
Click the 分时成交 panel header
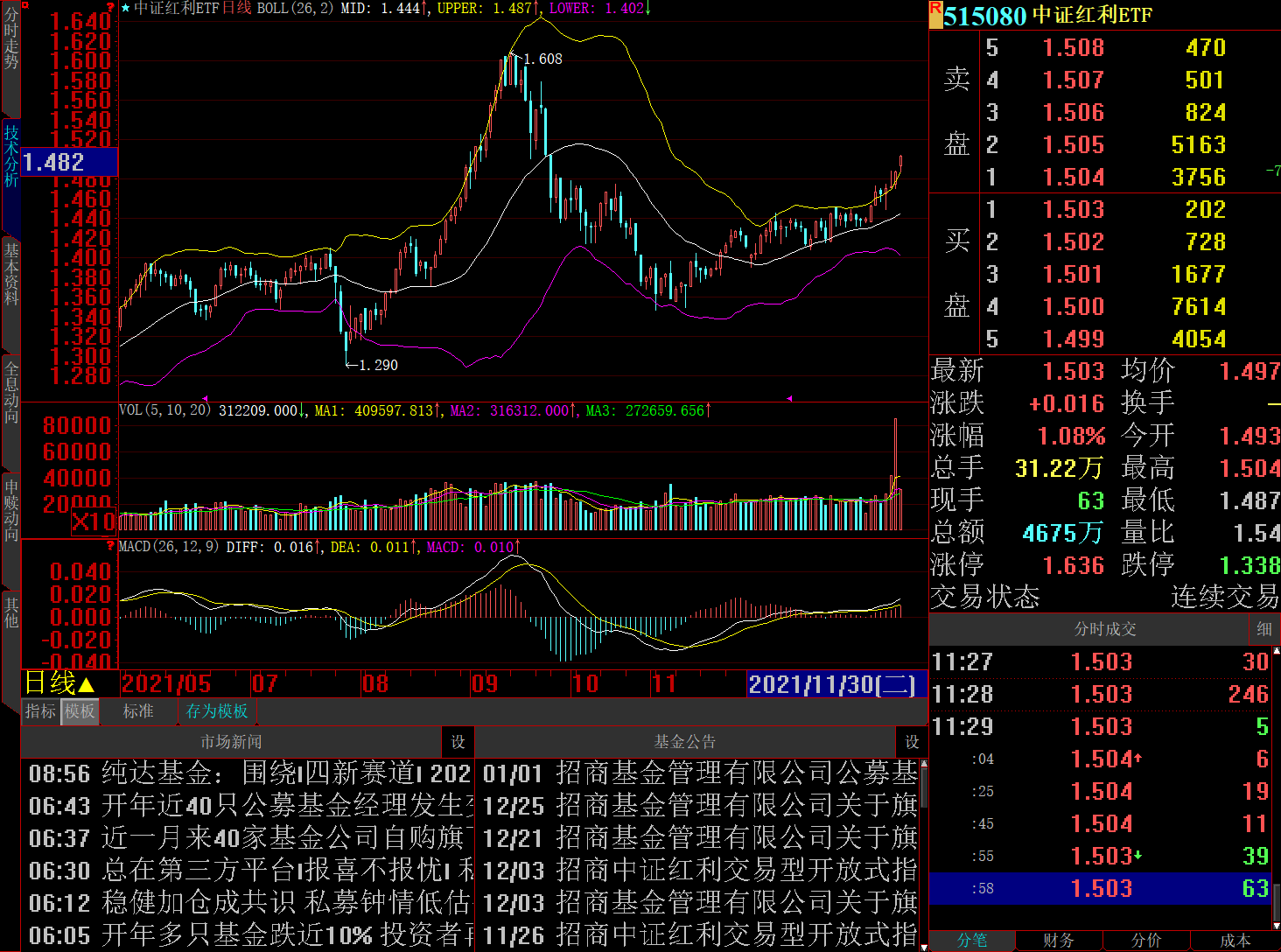(x=1105, y=629)
